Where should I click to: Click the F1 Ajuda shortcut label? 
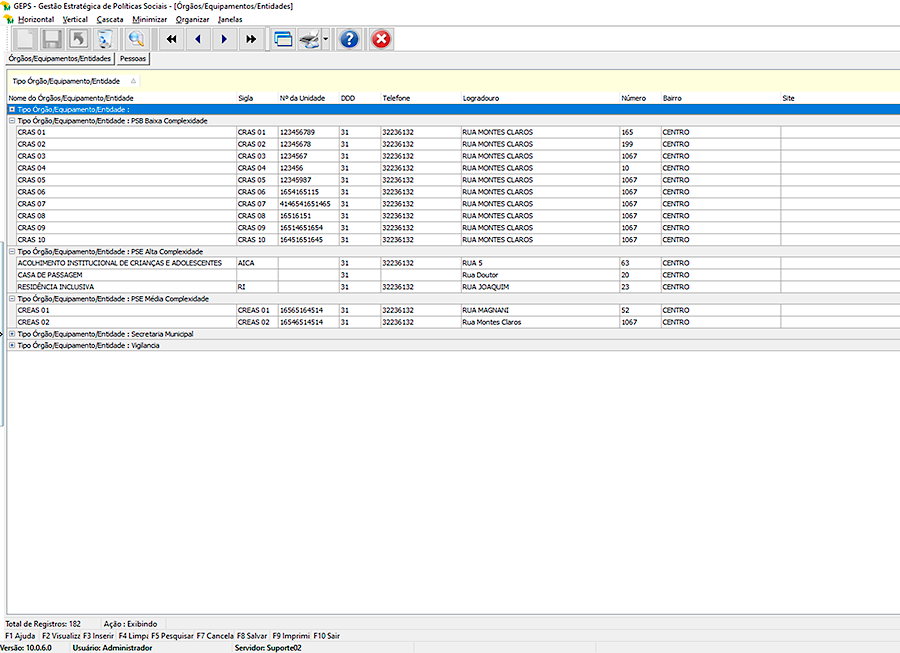(x=20, y=636)
